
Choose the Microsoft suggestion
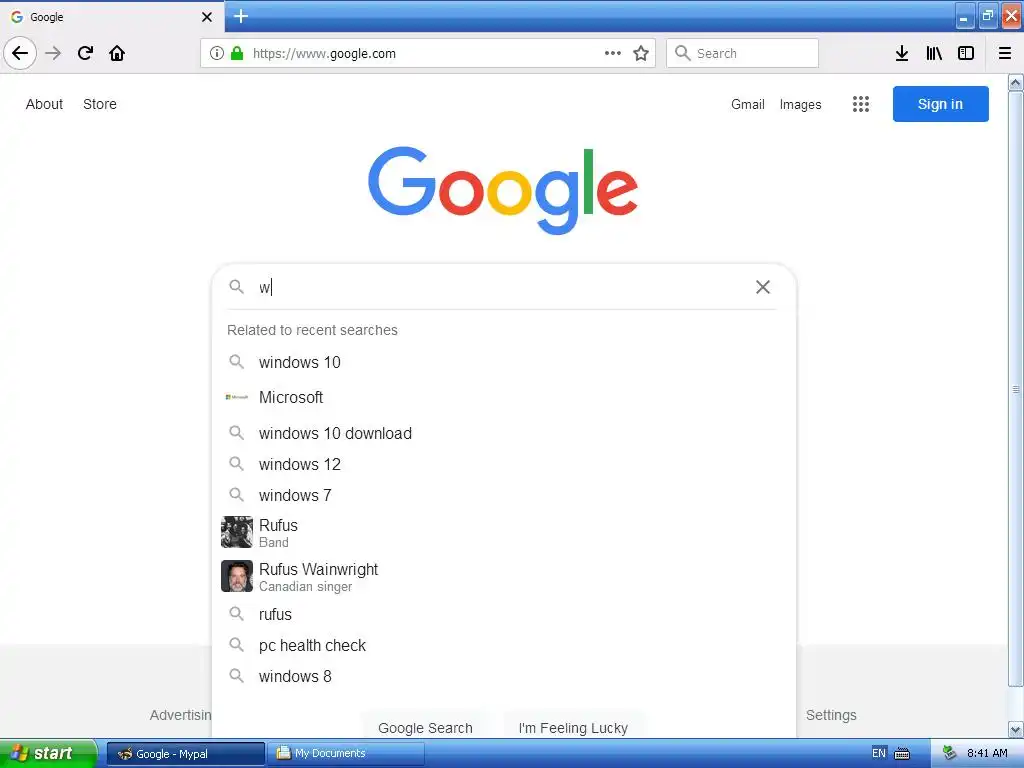pyautogui.click(x=504, y=397)
